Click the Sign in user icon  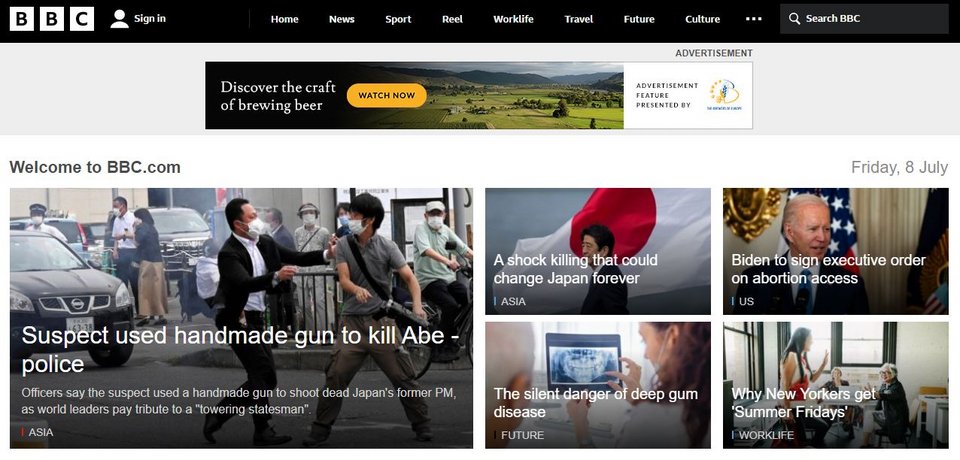[119, 19]
